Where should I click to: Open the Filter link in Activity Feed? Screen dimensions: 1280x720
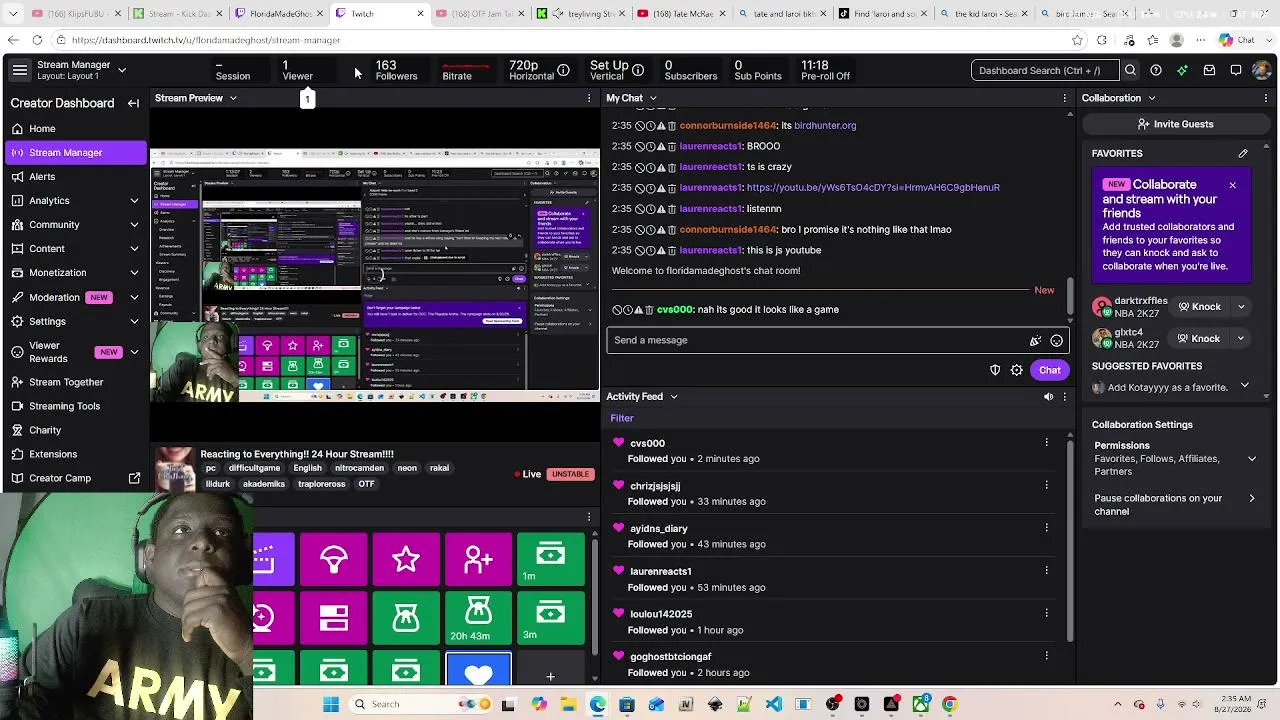tap(622, 418)
